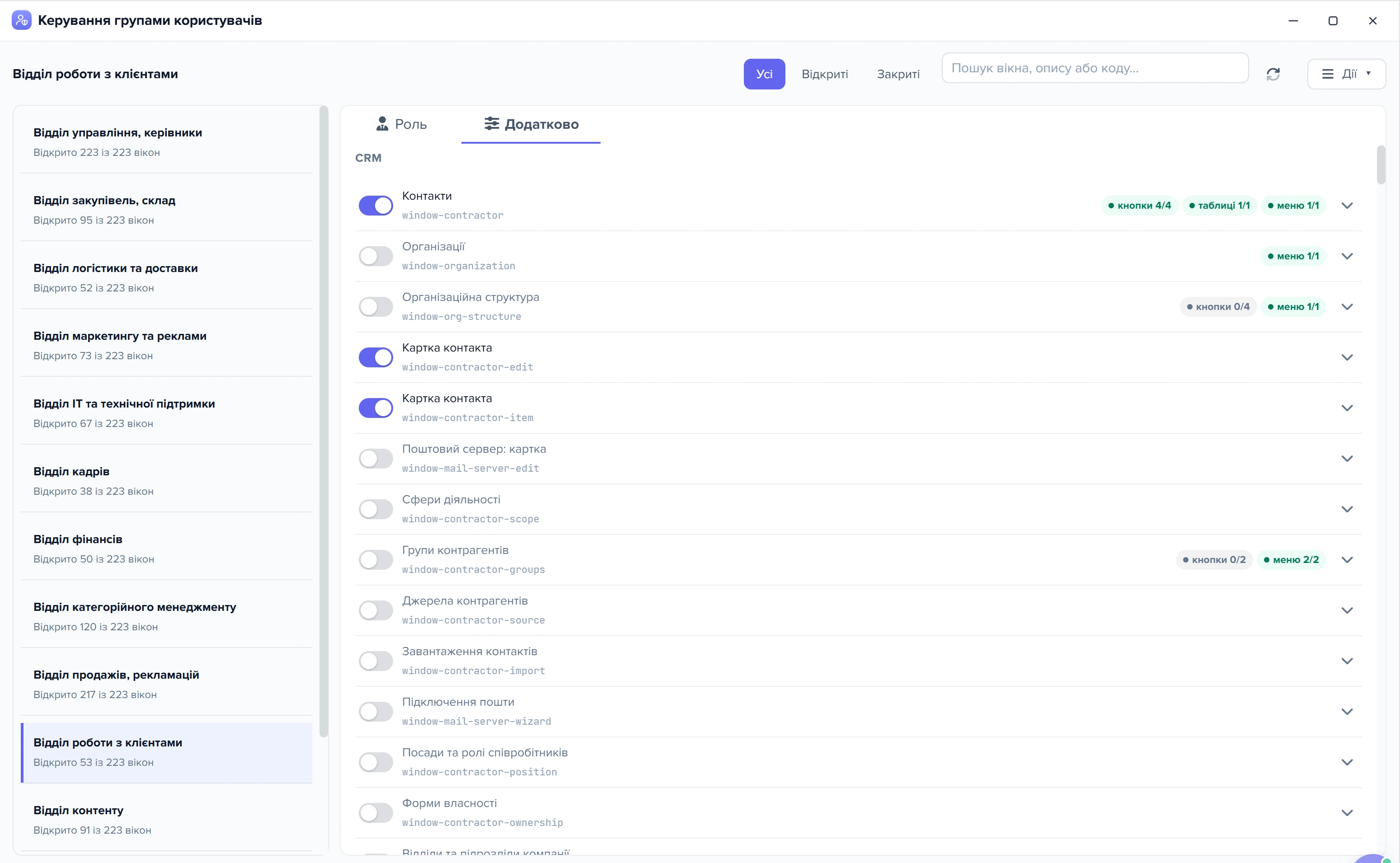Expand the Джерела контрагентів row chevron
This screenshot has height=863, width=1400.
pyautogui.click(x=1347, y=611)
